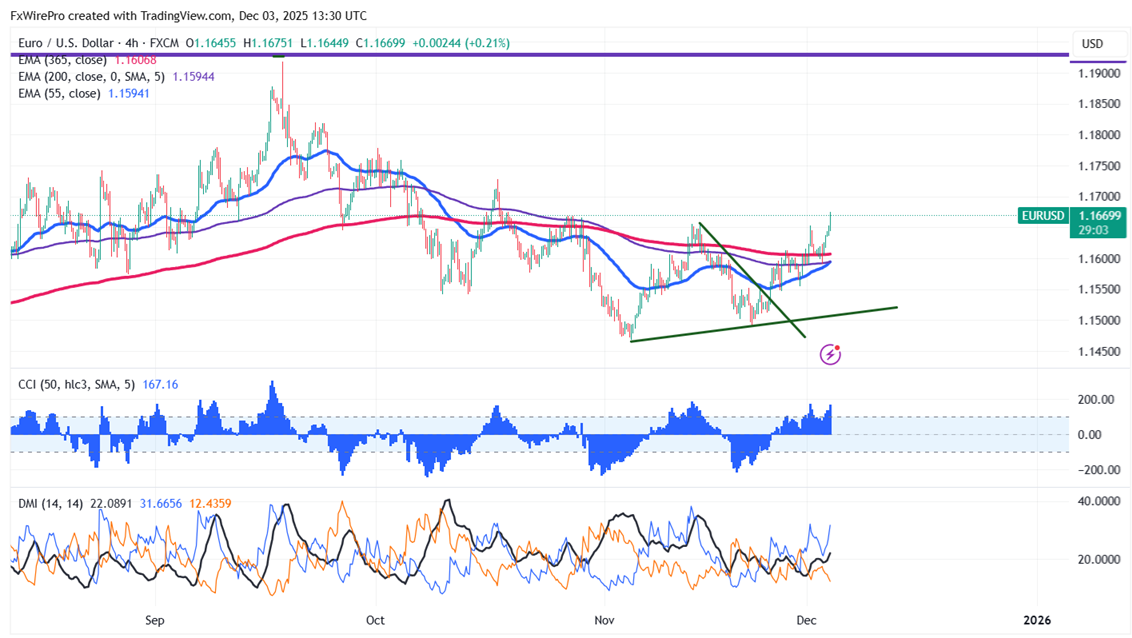The image size is (1132, 638).
Task: Select the EMA (200, close, 0, SMA, 5) legend
Action: 91,77
